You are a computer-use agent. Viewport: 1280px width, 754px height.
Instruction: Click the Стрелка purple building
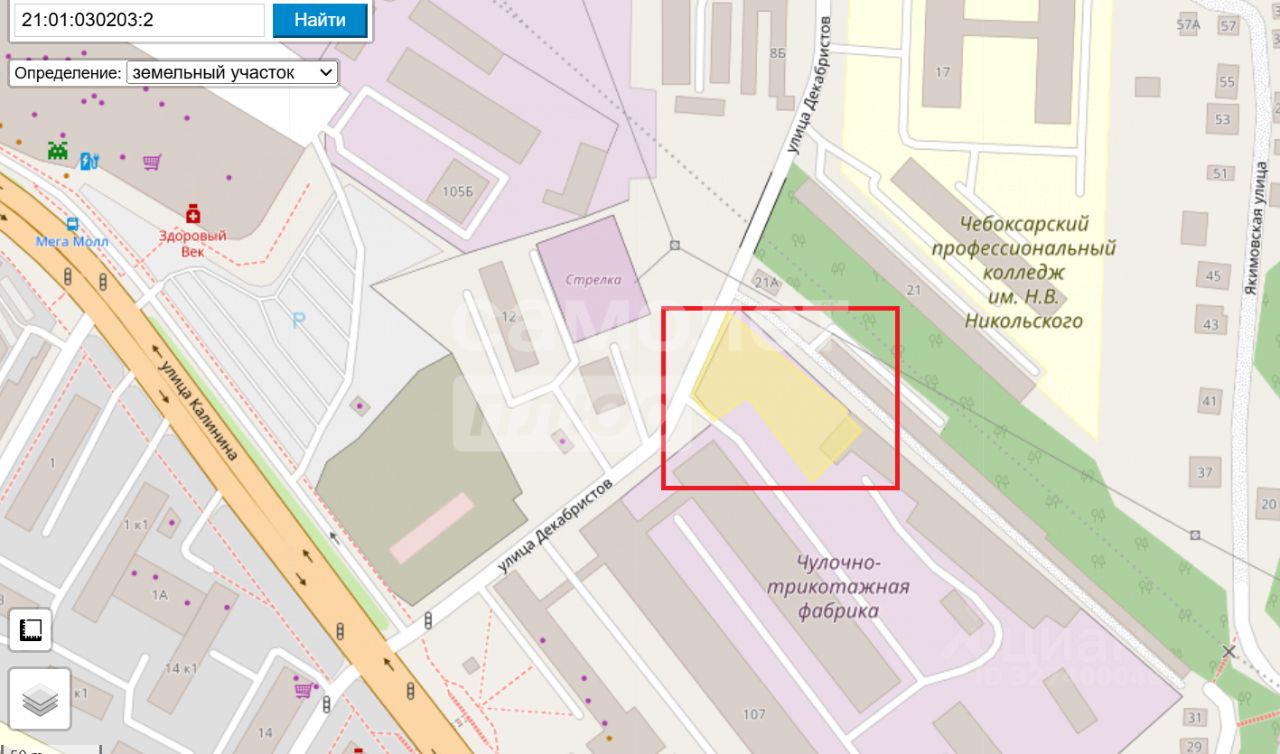[x=594, y=279]
